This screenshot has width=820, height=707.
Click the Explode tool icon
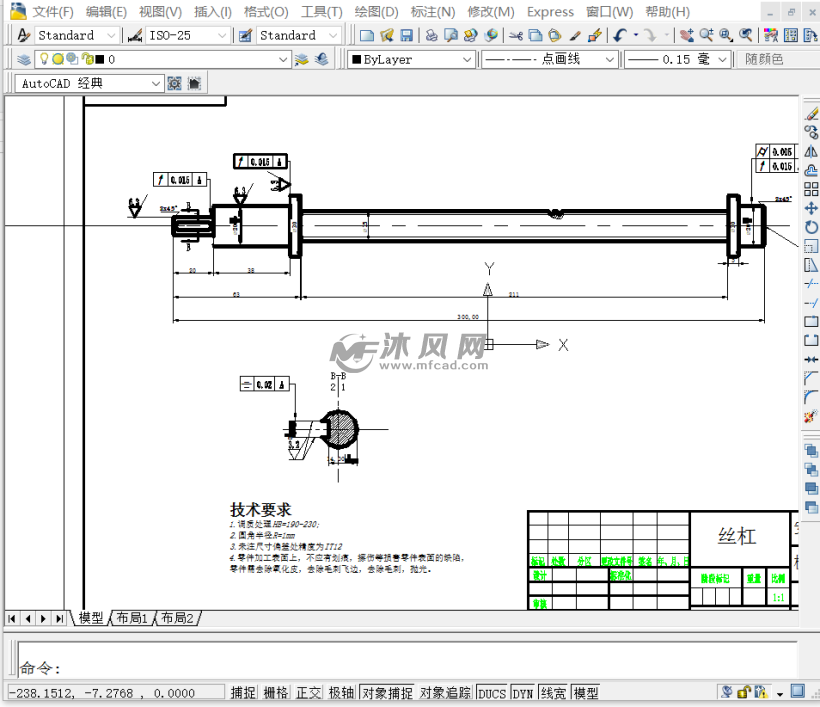click(811, 415)
